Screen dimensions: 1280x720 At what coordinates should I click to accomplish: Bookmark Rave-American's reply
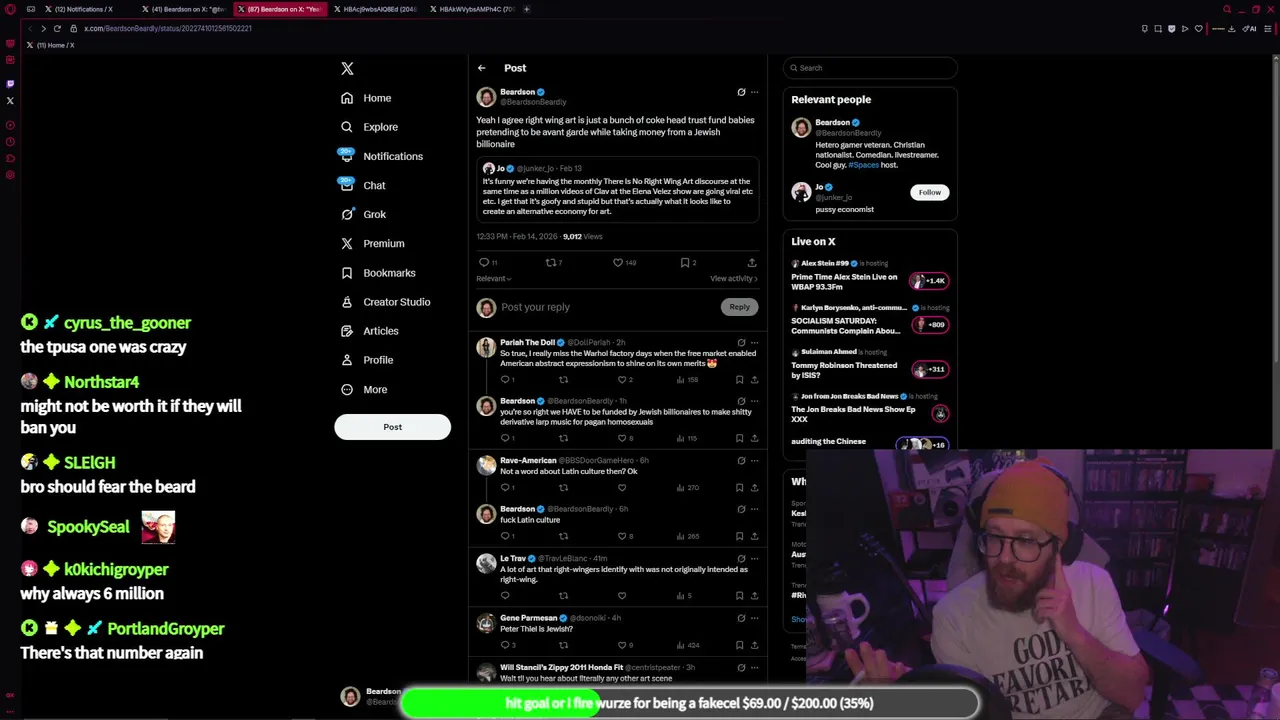(739, 487)
